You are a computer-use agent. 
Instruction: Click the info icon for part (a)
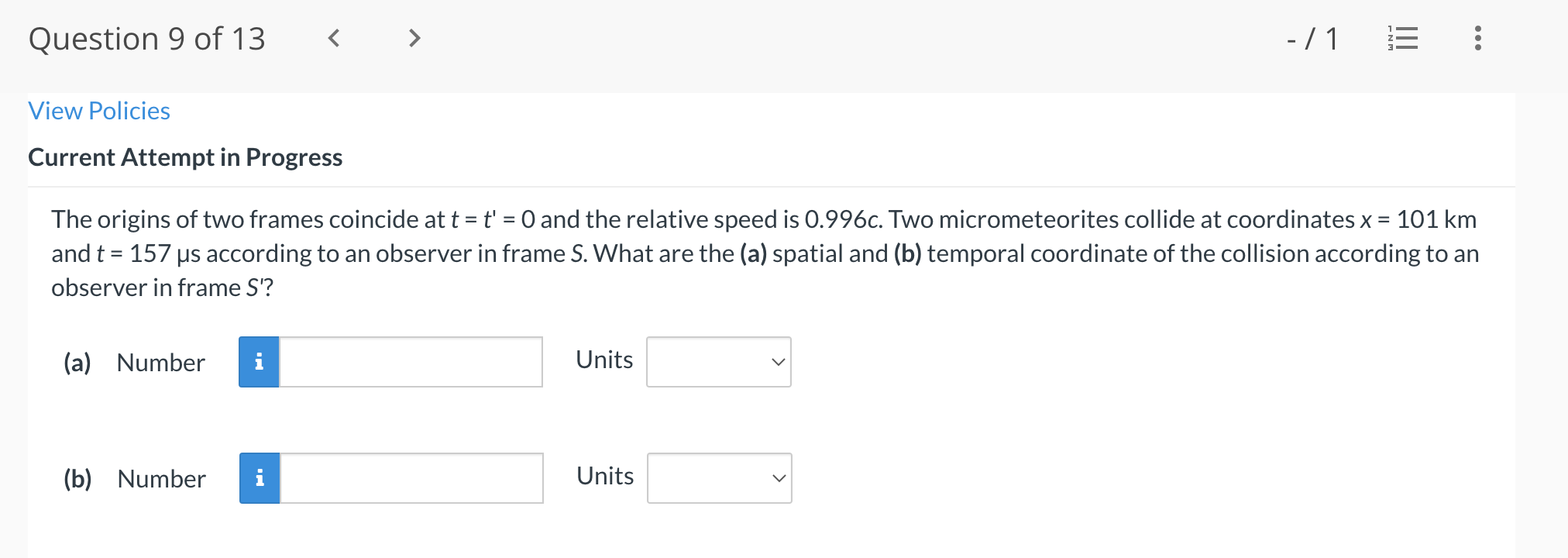pos(259,362)
